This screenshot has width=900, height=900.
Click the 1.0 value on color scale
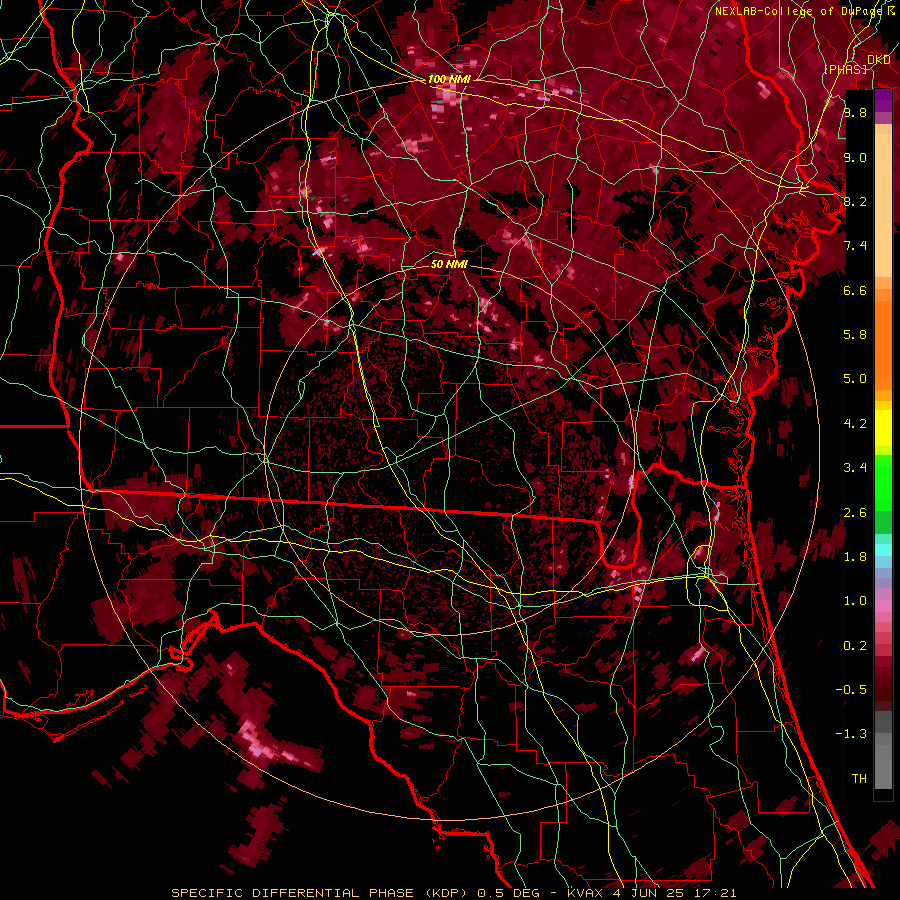tap(855, 601)
